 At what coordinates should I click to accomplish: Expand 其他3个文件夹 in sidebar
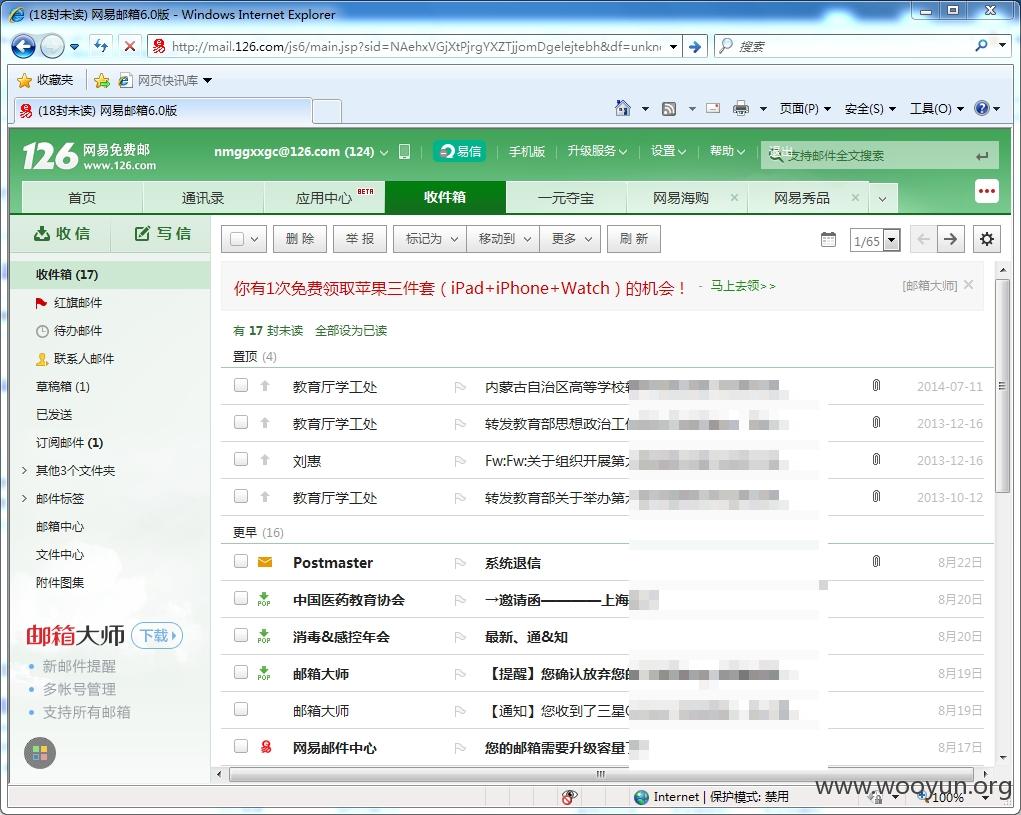pyautogui.click(x=24, y=470)
